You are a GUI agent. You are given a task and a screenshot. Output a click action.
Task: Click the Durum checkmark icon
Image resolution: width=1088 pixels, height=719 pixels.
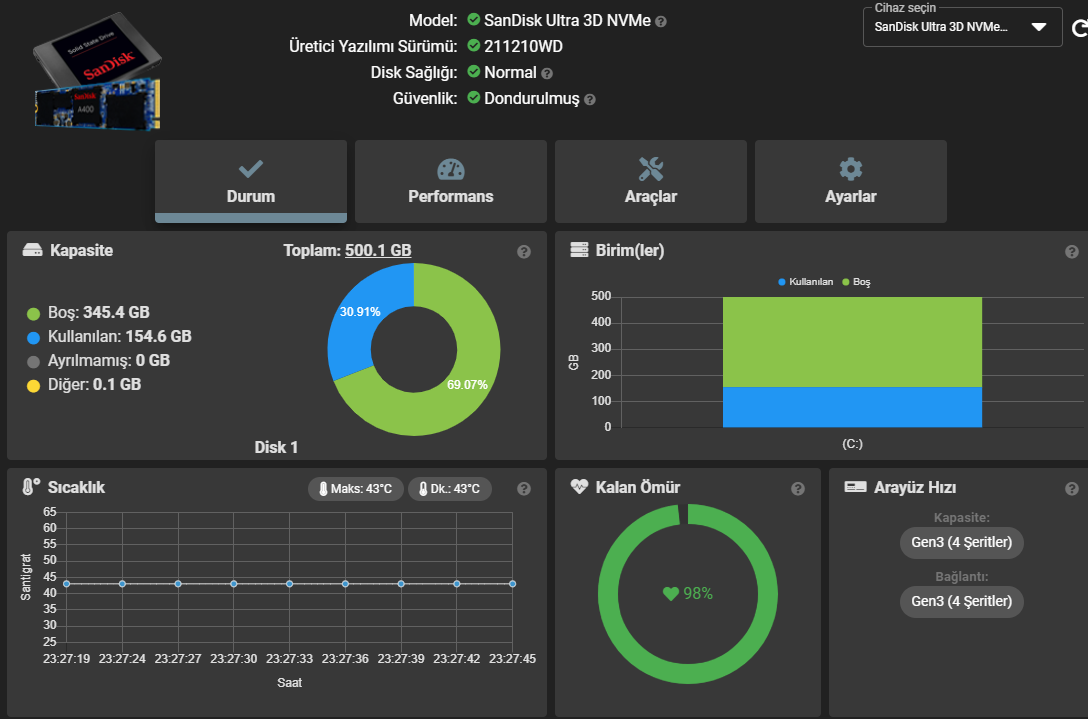[x=250, y=169]
